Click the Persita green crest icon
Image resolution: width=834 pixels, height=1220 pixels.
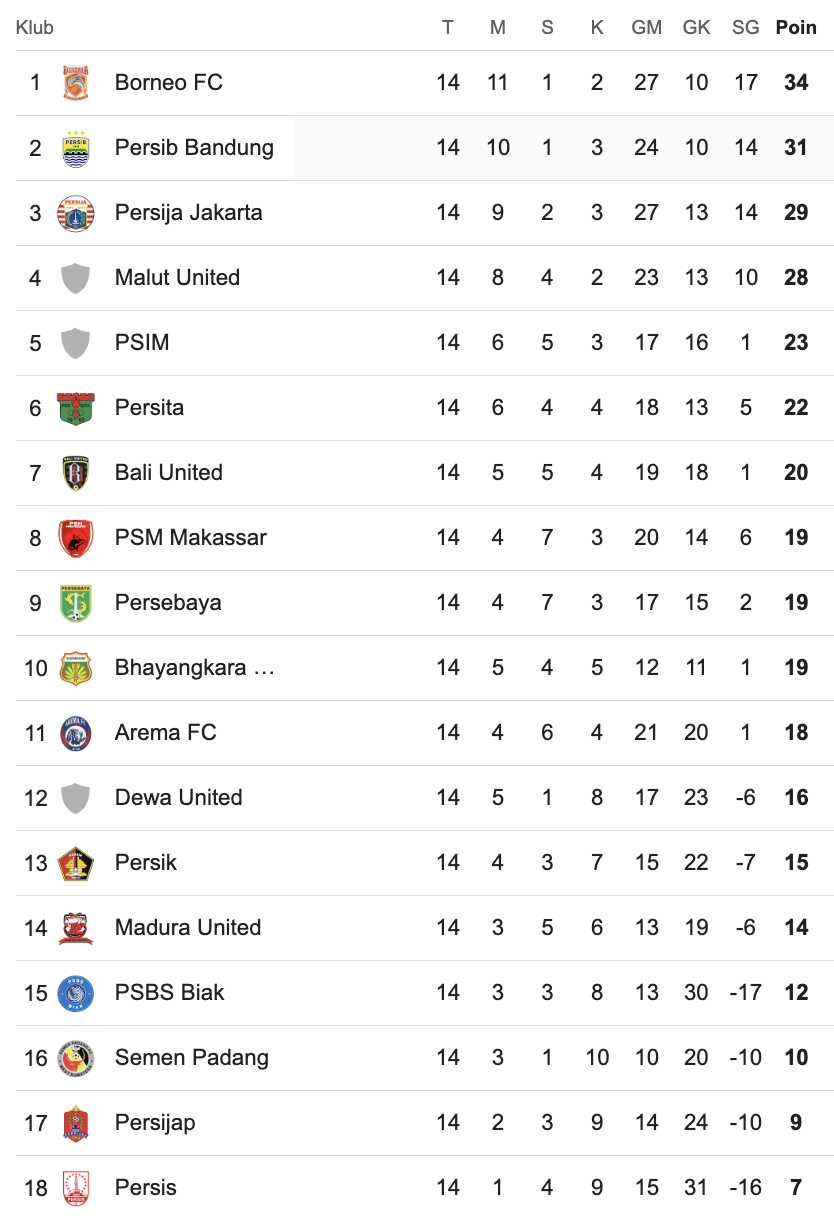click(75, 408)
